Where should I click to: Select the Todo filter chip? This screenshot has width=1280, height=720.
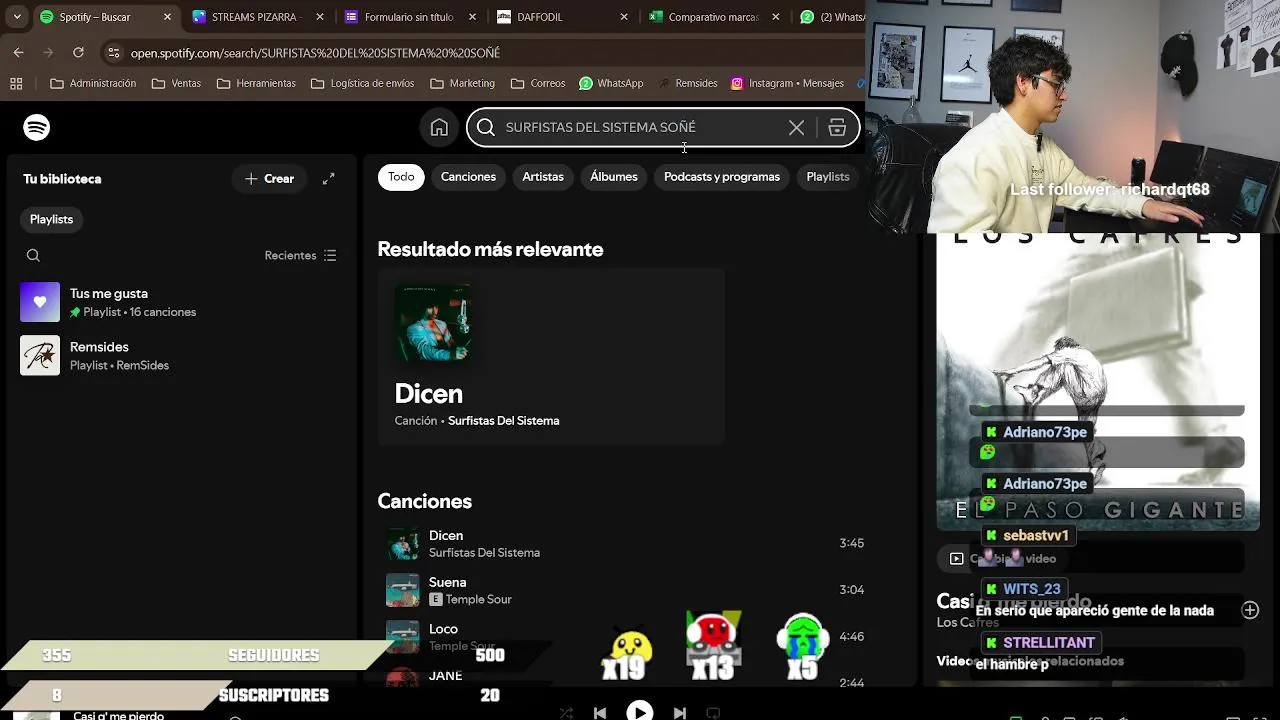click(401, 177)
